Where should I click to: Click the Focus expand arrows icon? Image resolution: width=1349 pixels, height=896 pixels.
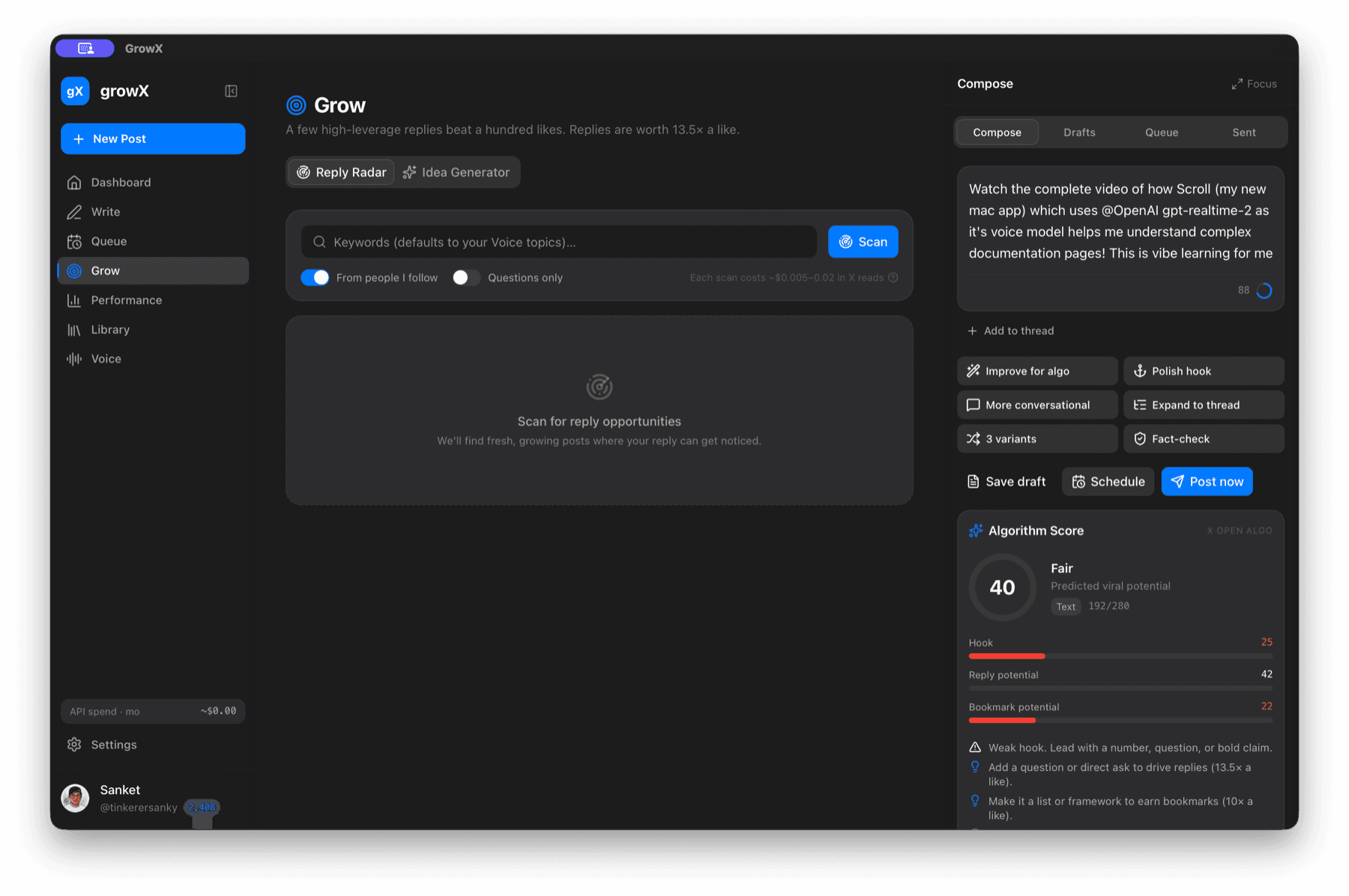[x=1237, y=84]
